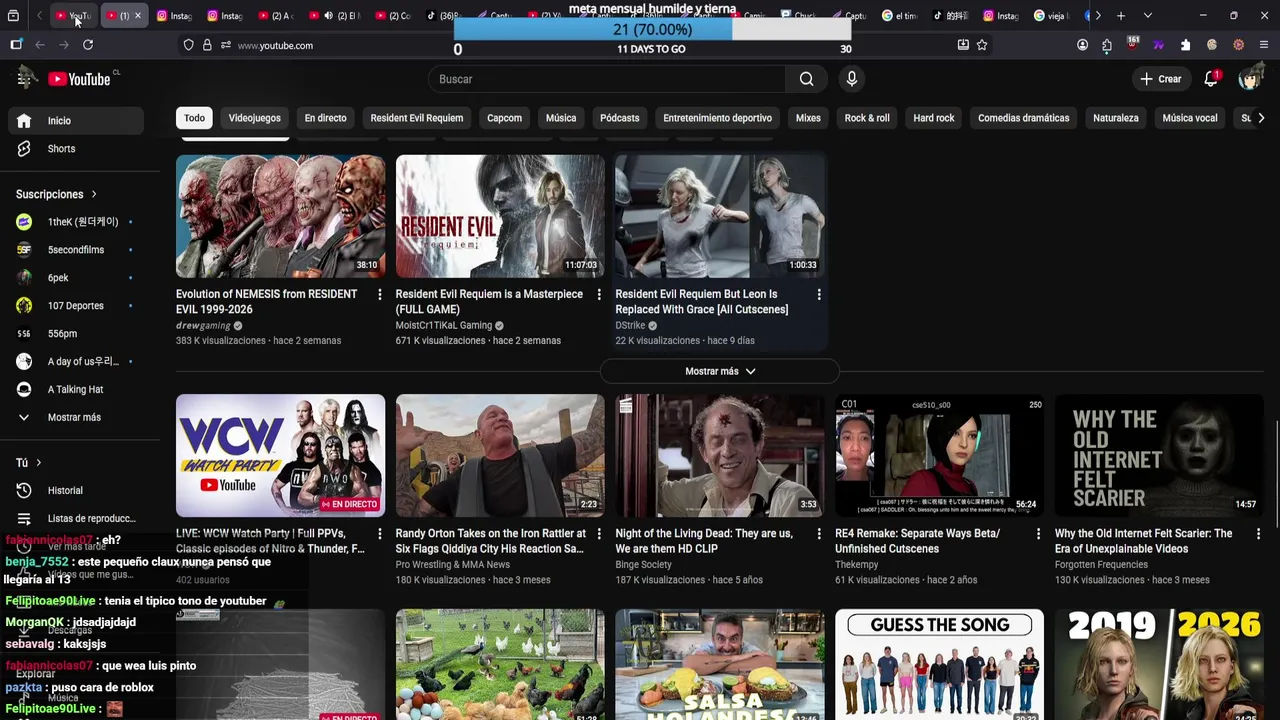Filter by Naturaleza chip

click(1115, 118)
